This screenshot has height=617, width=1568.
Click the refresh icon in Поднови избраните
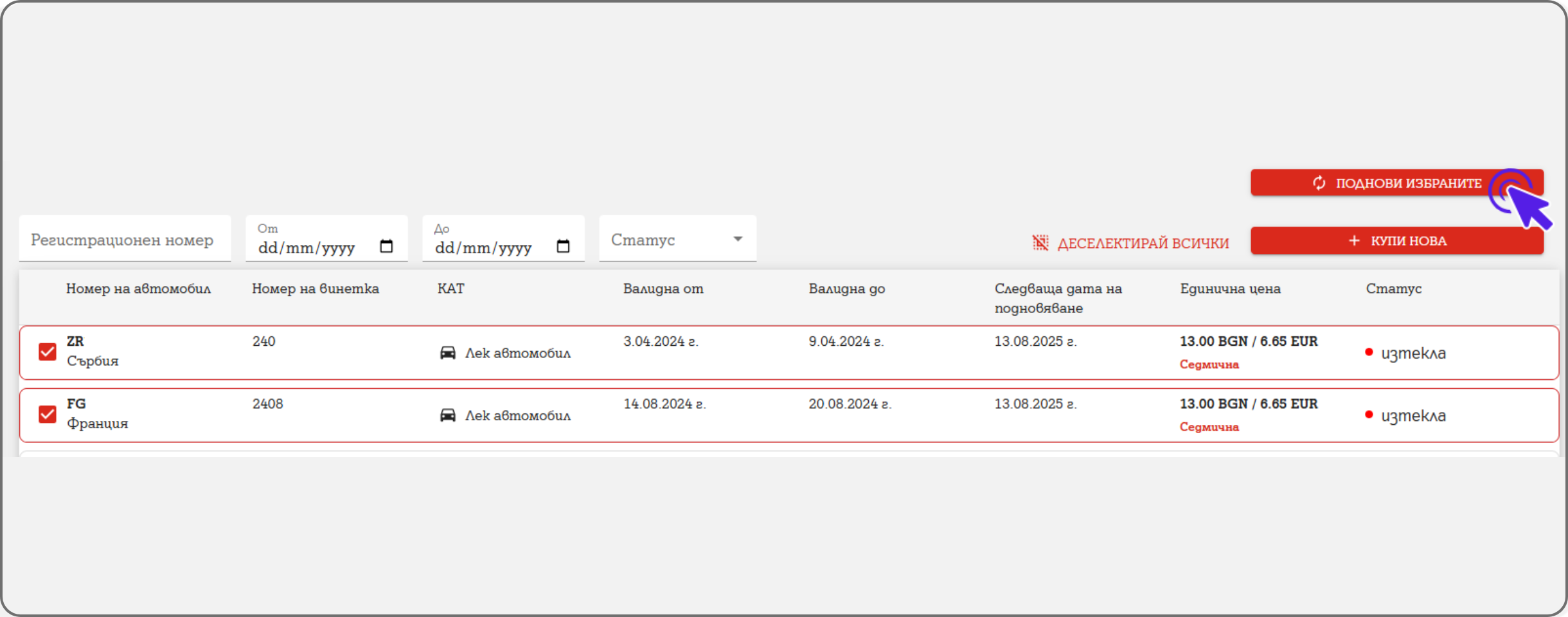click(x=1319, y=183)
